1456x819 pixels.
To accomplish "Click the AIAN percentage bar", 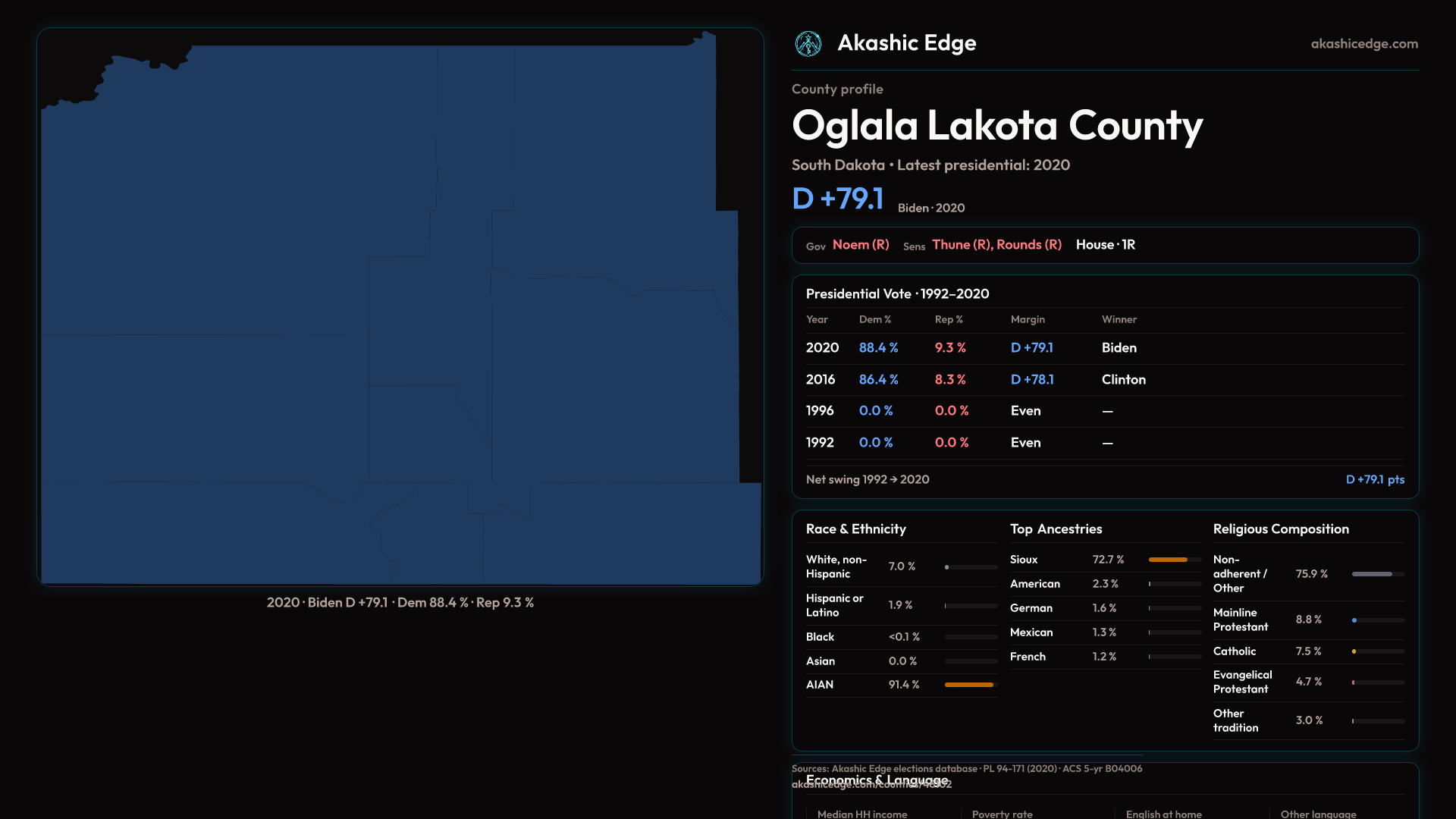I will tap(969, 685).
